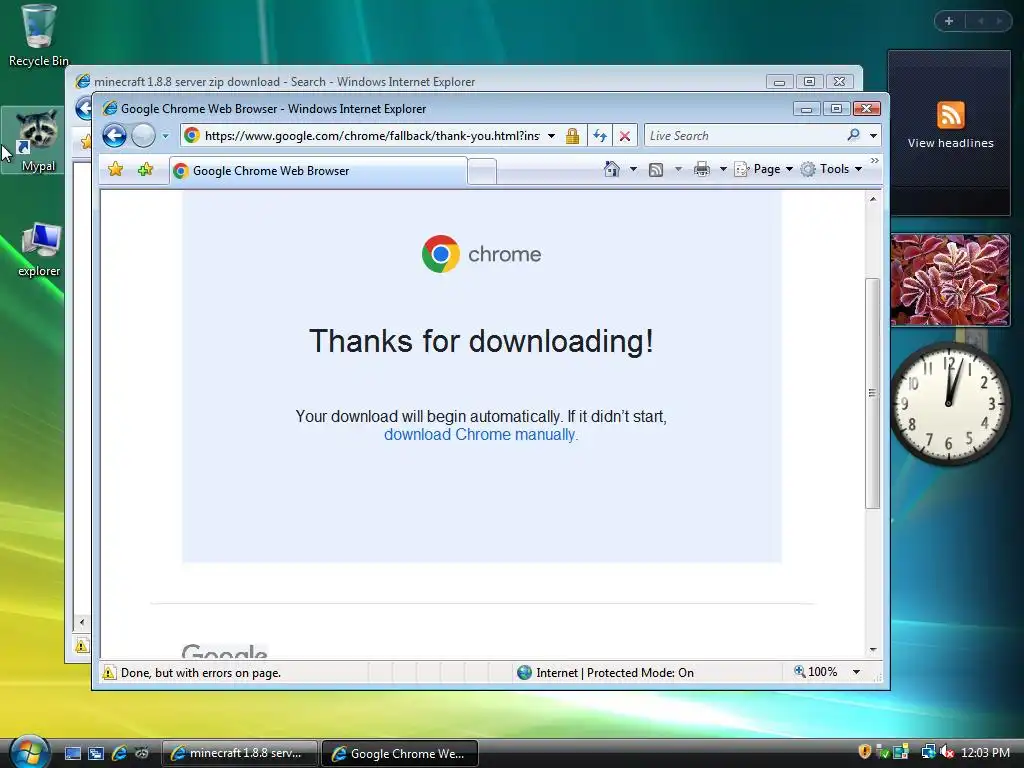
Task: Click the security lock icon
Action: pyautogui.click(x=572, y=136)
